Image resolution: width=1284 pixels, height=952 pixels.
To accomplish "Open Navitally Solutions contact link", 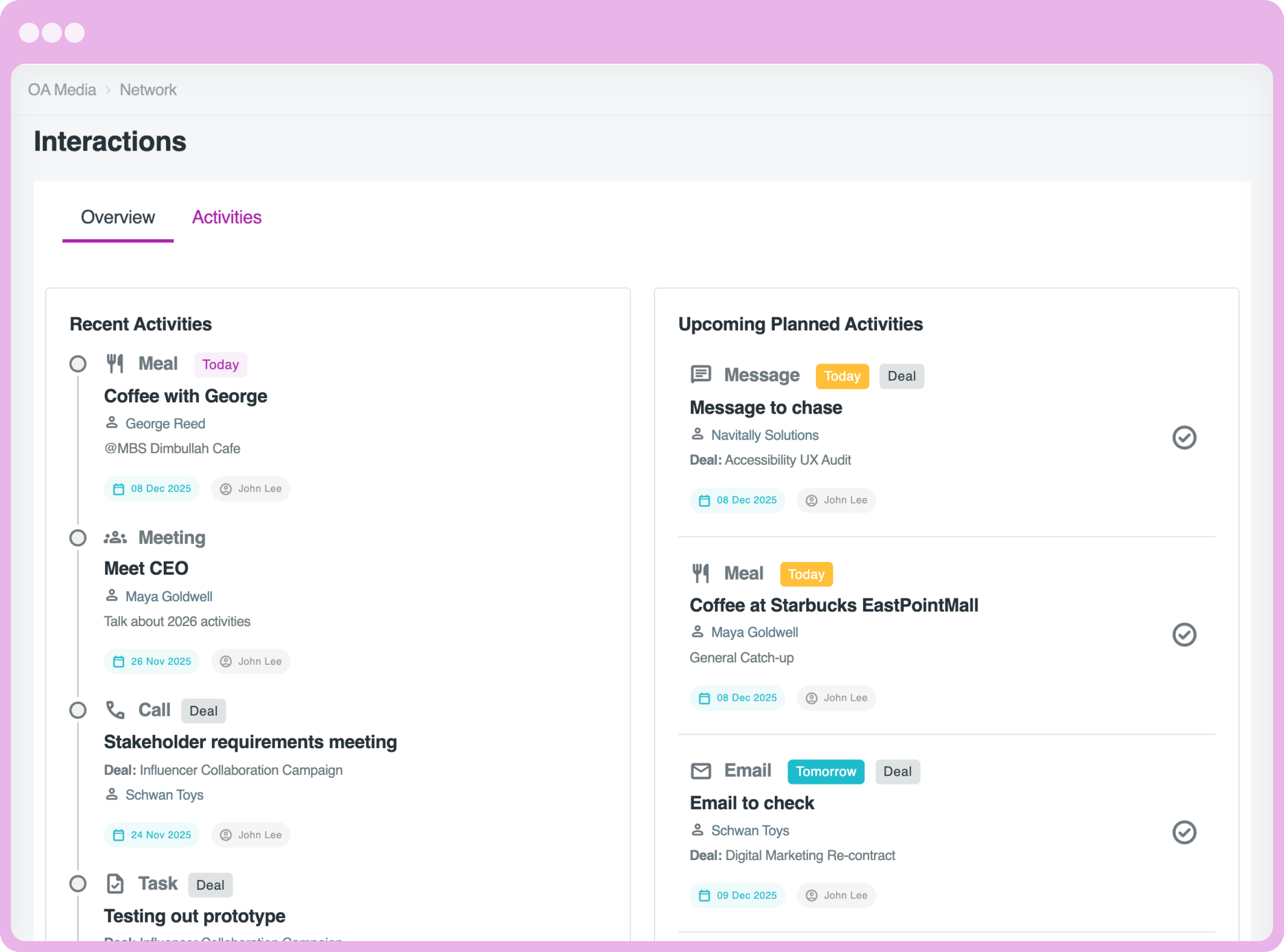I will (764, 435).
